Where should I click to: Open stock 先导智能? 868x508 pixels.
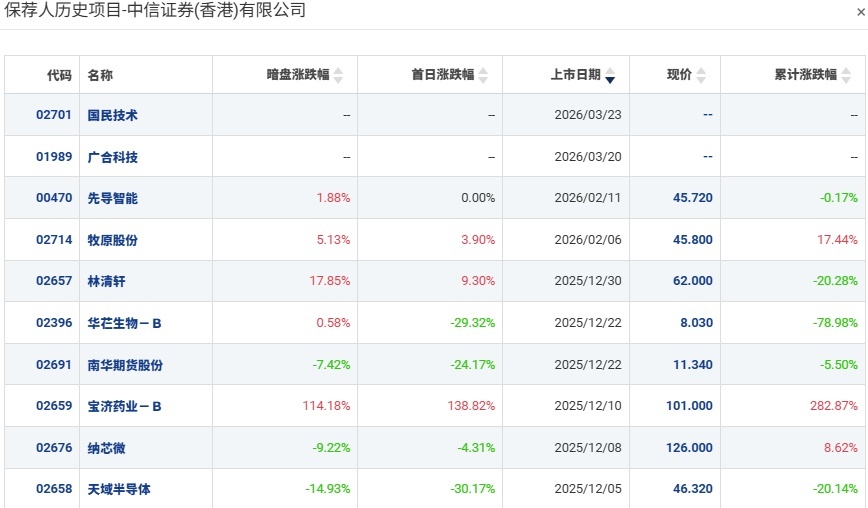(112, 198)
